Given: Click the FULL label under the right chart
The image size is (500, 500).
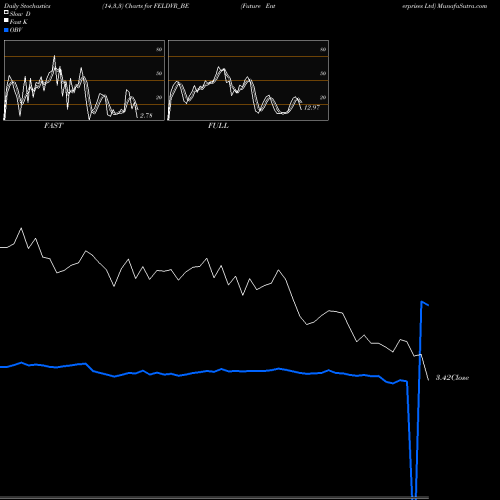Looking at the screenshot, I should tap(218, 126).
